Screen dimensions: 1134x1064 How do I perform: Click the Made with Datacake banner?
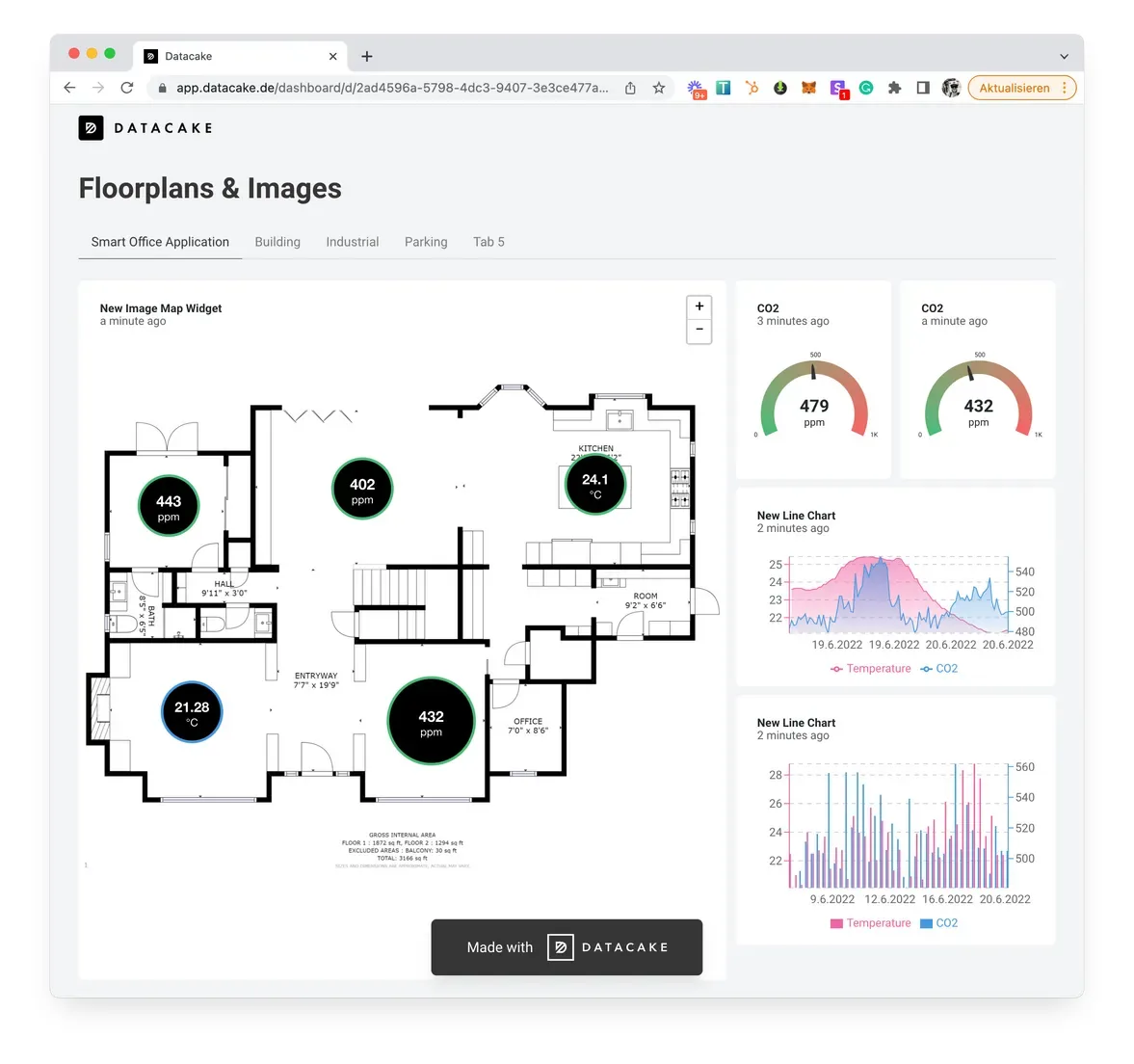(x=567, y=947)
